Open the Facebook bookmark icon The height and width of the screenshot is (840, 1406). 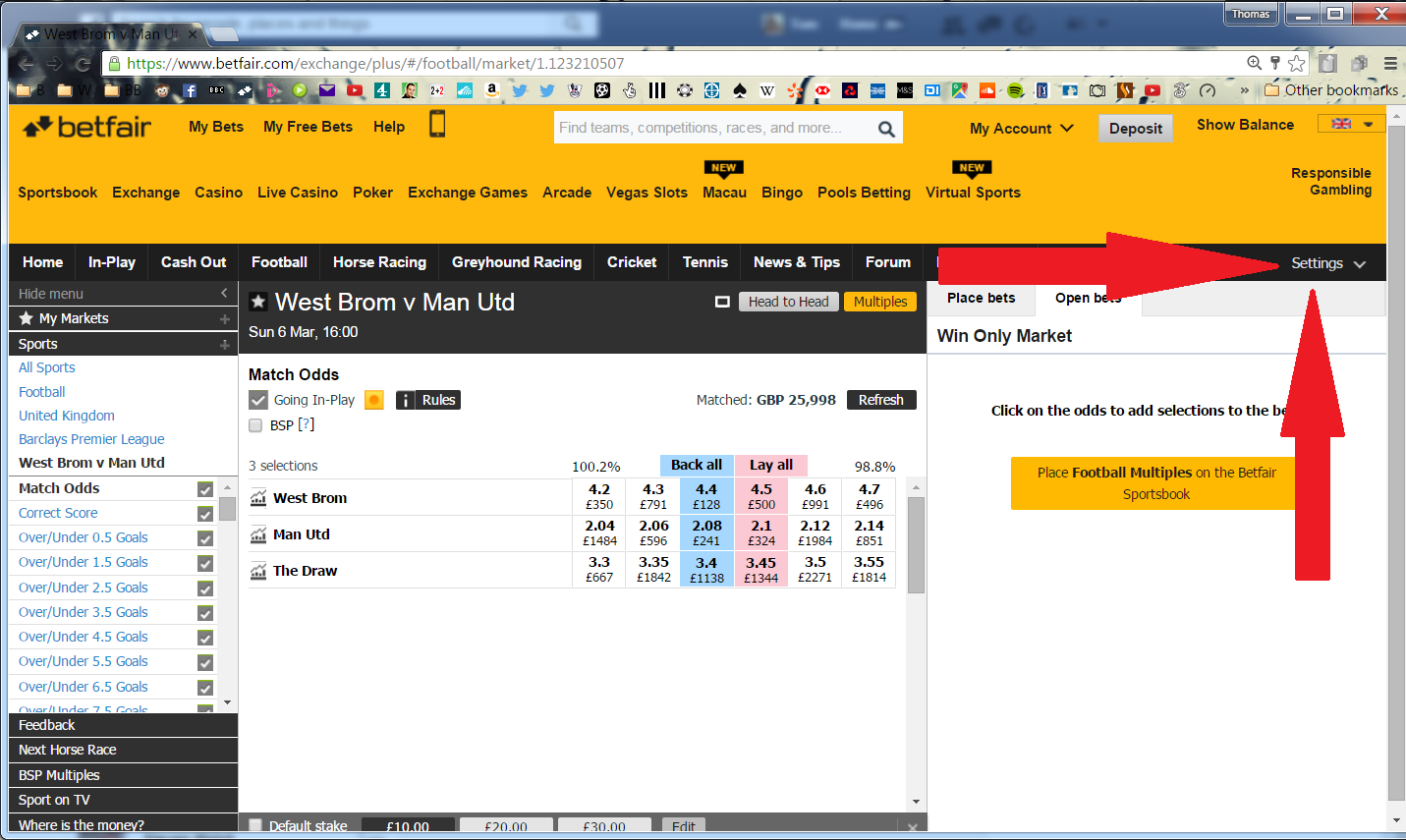pos(190,90)
